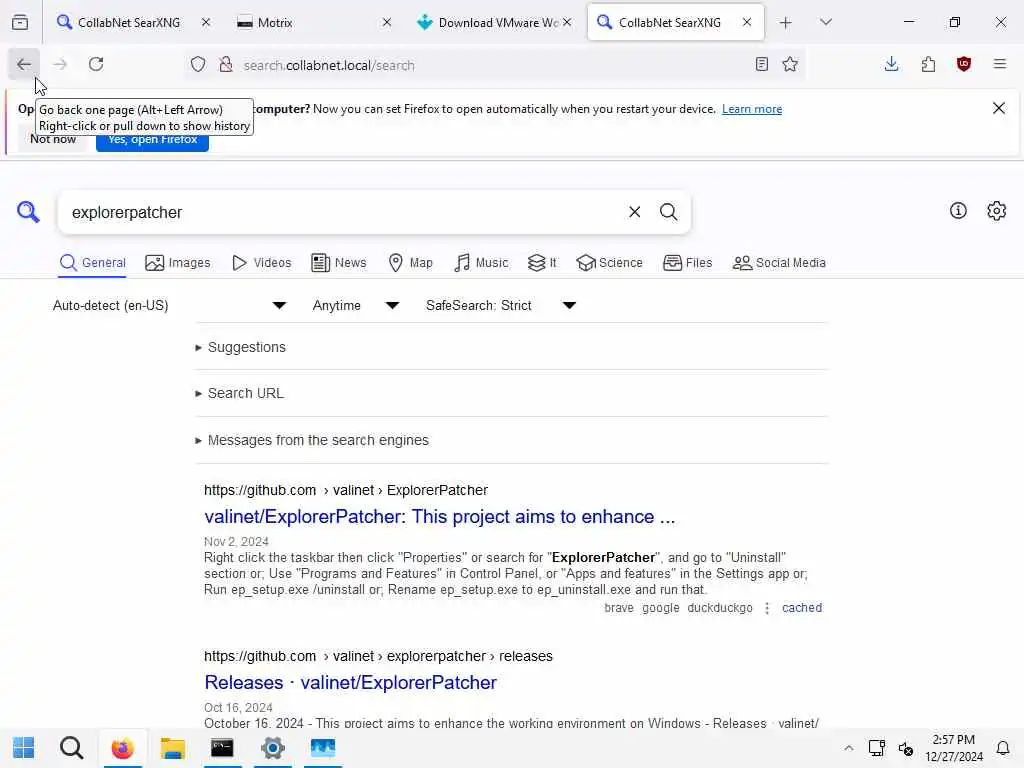Viewport: 1024px width, 768px height.
Task: Switch to the Science category
Action: 609,263
